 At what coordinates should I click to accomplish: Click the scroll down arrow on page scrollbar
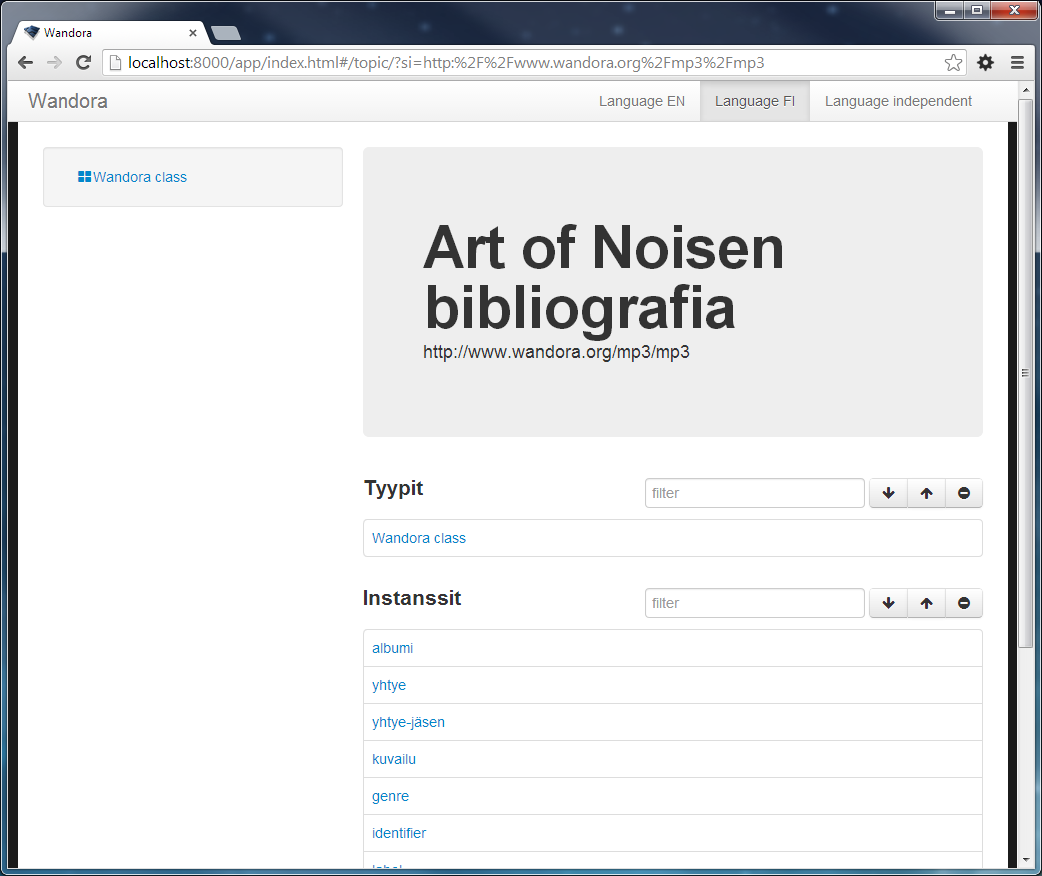(1025, 859)
